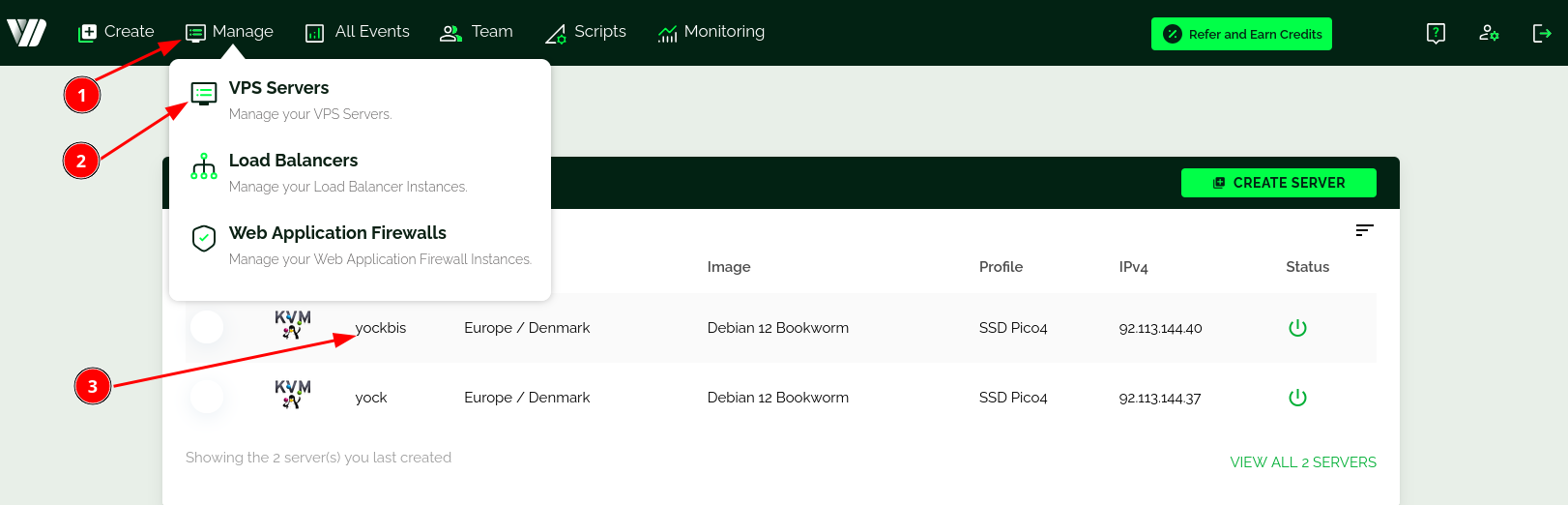This screenshot has height=505, width=1568.
Task: Click the logout icon
Action: pyautogui.click(x=1542, y=34)
